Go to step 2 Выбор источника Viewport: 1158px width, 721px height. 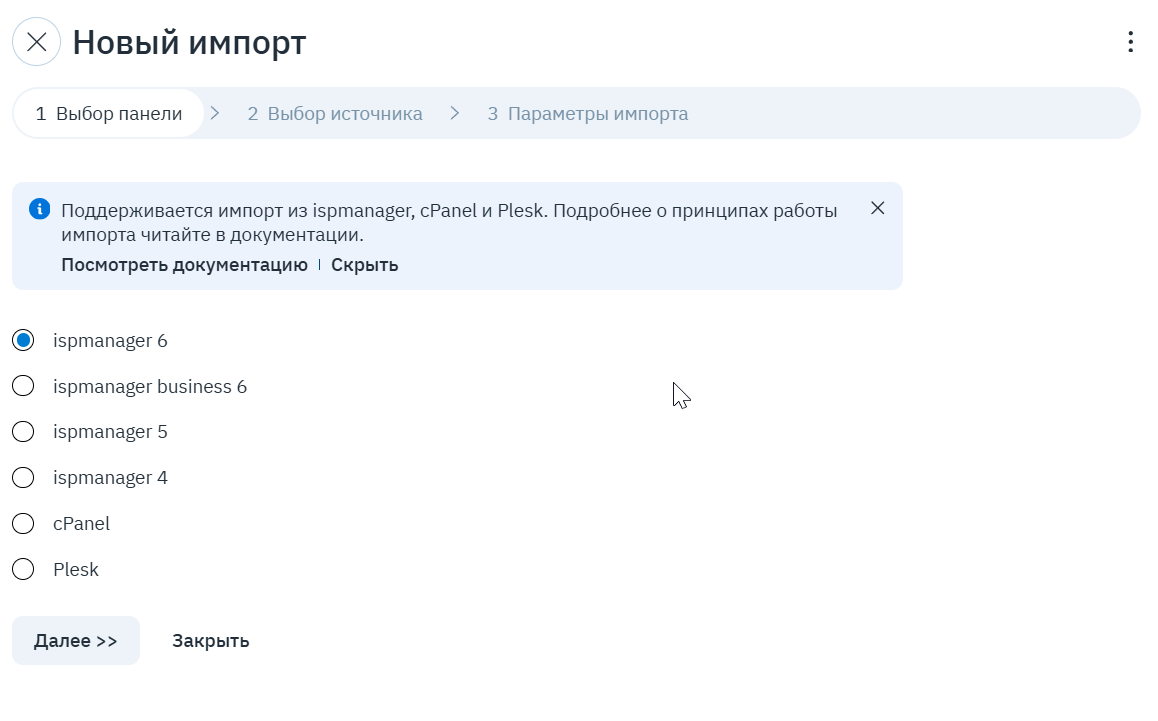click(335, 114)
